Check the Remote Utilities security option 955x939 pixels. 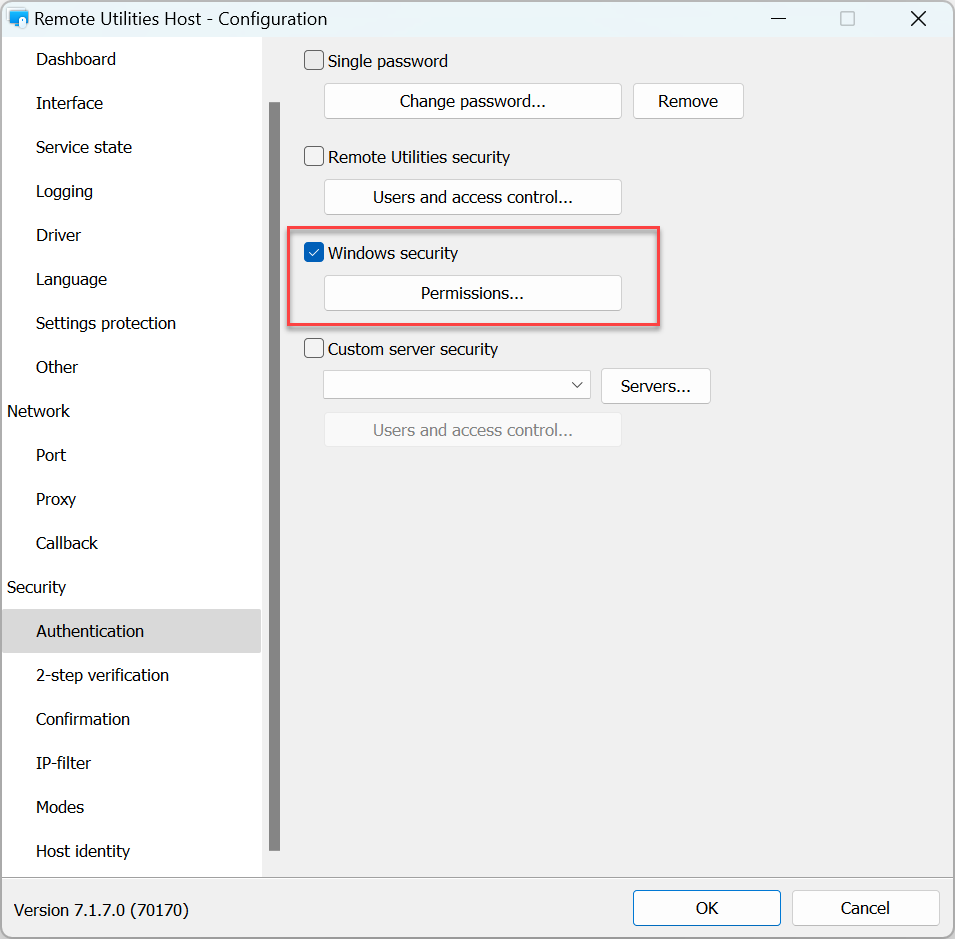[x=314, y=157]
